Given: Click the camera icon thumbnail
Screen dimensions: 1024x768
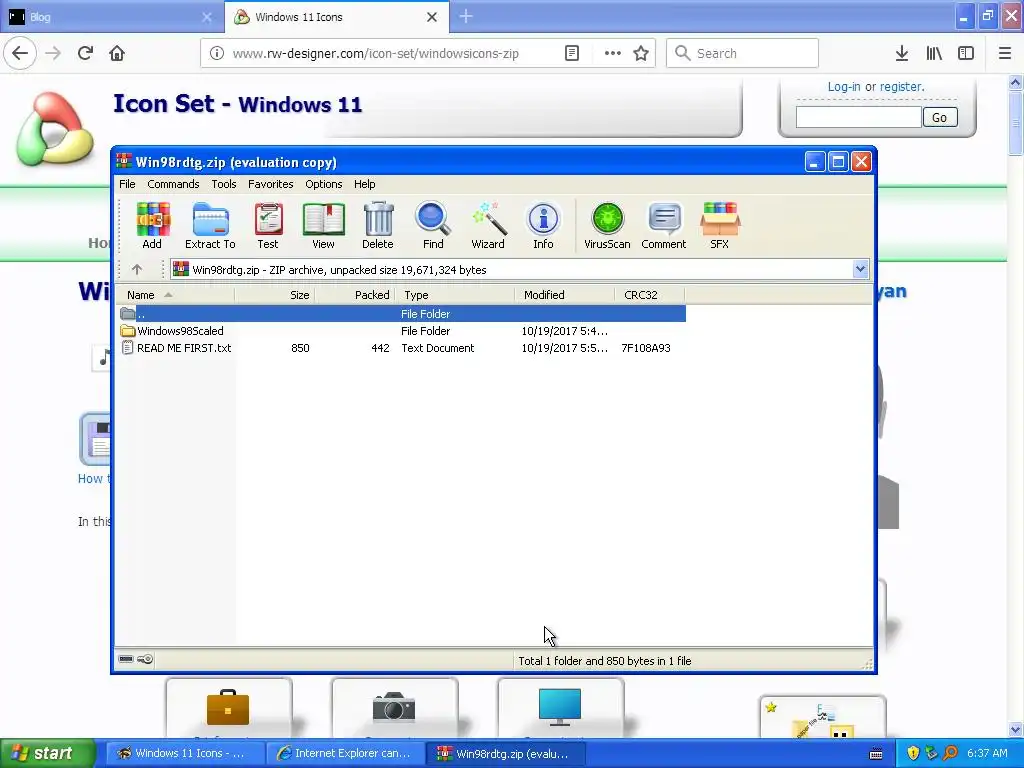Looking at the screenshot, I should click(x=394, y=707).
